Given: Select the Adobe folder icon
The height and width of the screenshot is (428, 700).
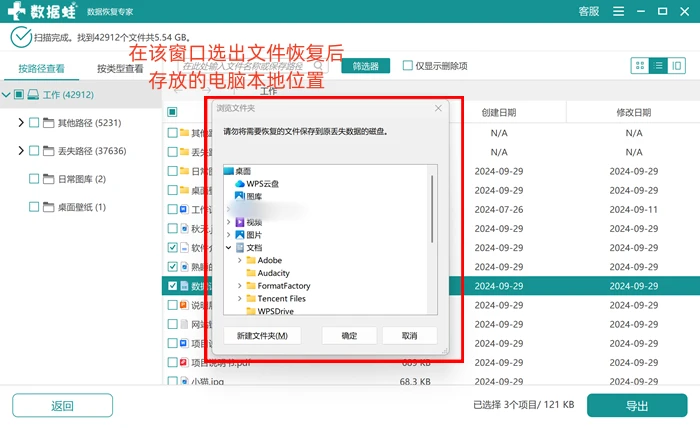Looking at the screenshot, I should (251, 260).
